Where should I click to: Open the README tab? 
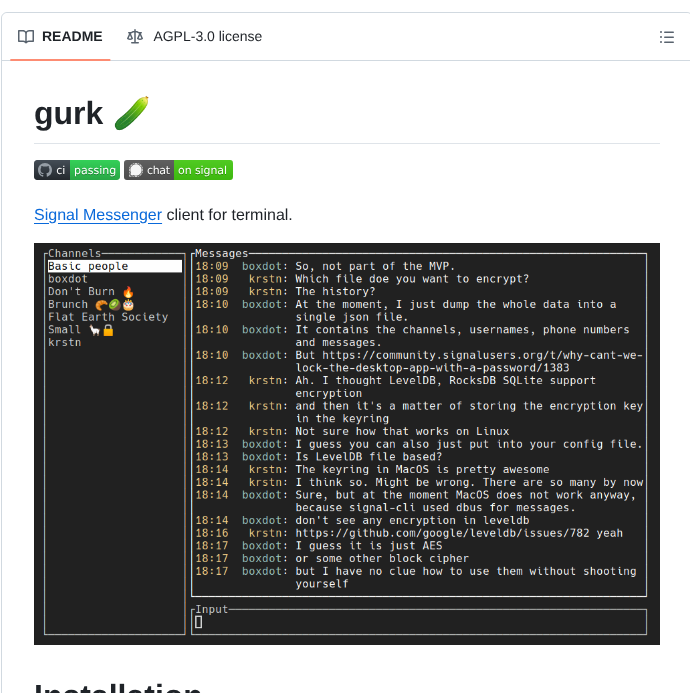tap(60, 37)
